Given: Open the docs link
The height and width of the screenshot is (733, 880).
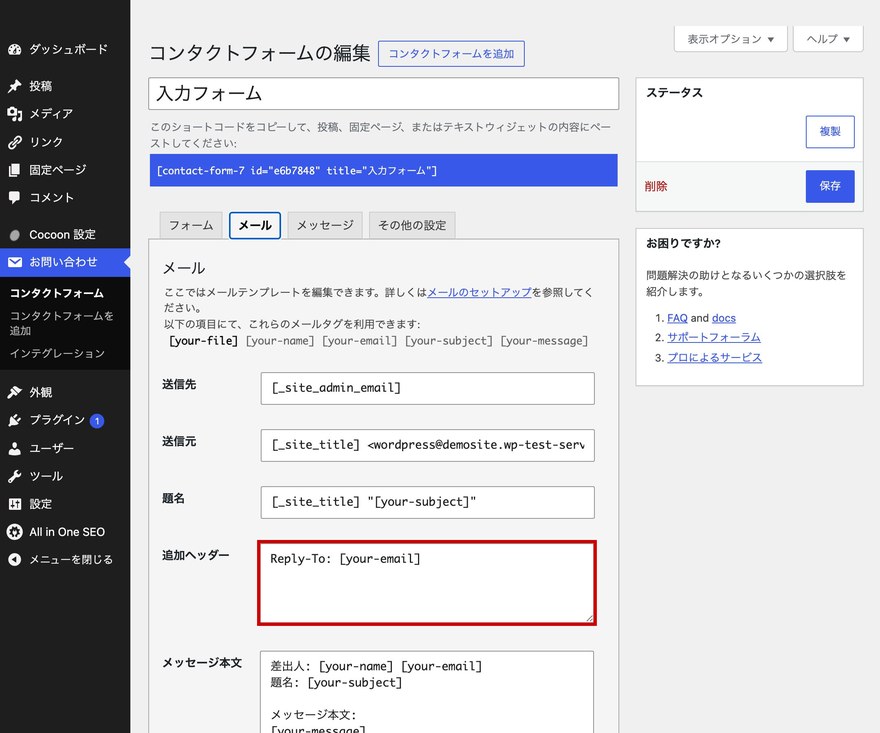Looking at the screenshot, I should 723,318.
